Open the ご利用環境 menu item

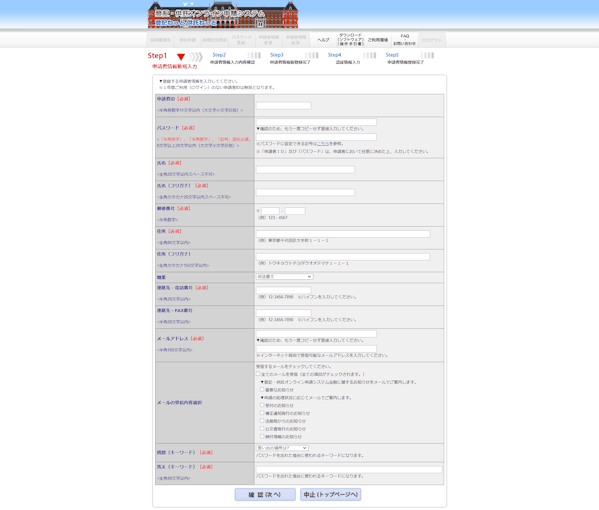pos(377,40)
